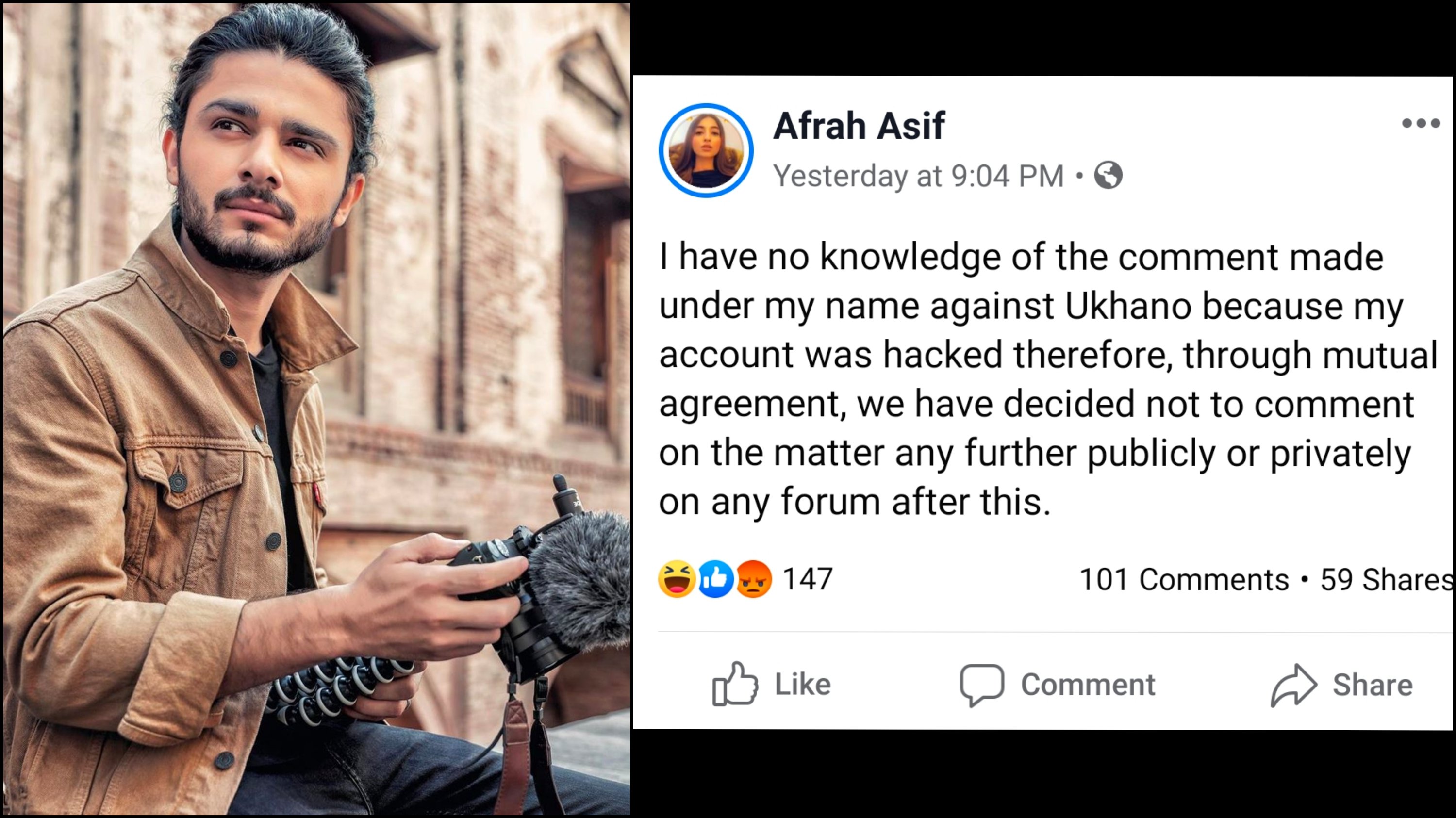
Task: Click the thumbs-up outline icon beside Like
Action: click(735, 684)
